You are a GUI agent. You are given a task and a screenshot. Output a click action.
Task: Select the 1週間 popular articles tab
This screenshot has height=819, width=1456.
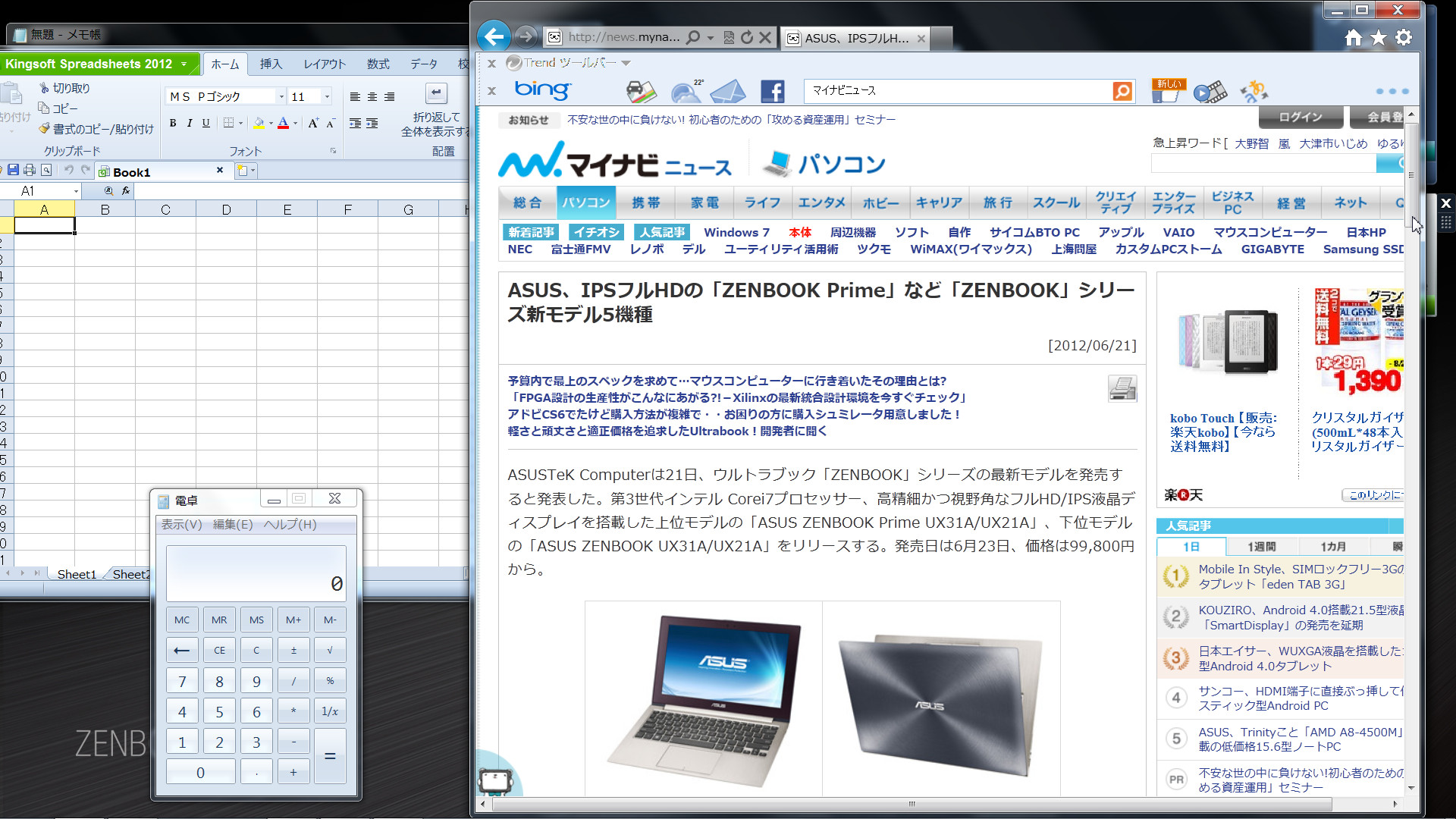[1261, 546]
